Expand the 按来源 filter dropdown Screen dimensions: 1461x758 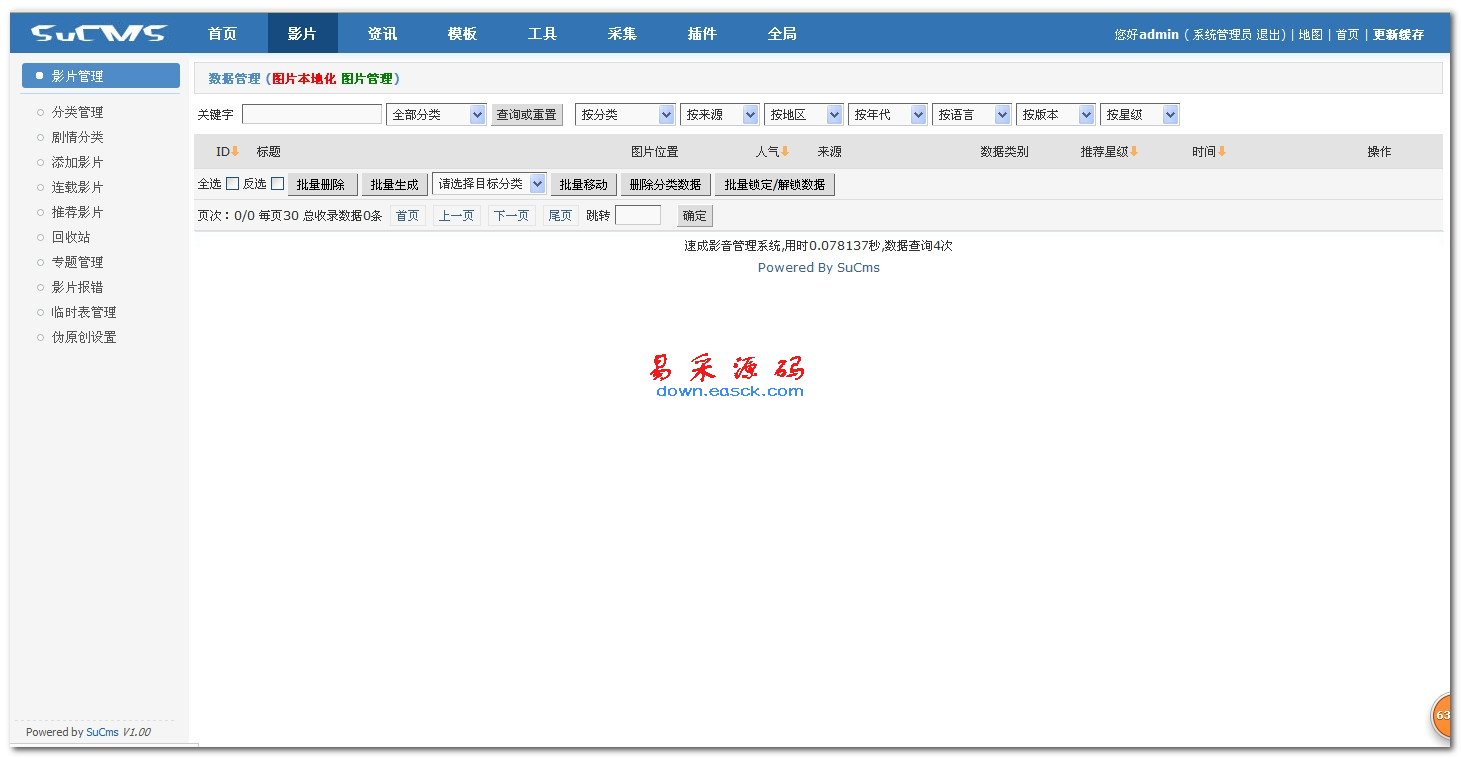click(x=719, y=115)
